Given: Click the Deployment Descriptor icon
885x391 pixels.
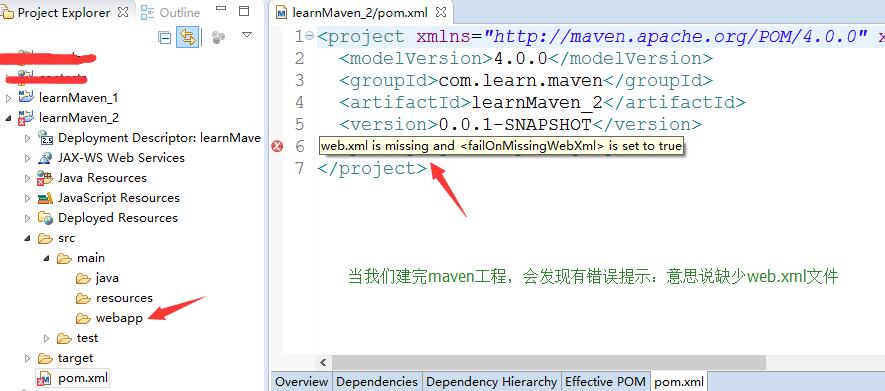Looking at the screenshot, I should (x=45, y=138).
